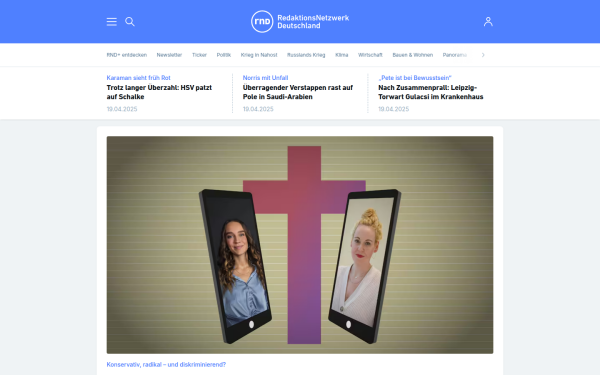Open the search magnifier icon
Screen dimensions: 600x375
coord(130,22)
